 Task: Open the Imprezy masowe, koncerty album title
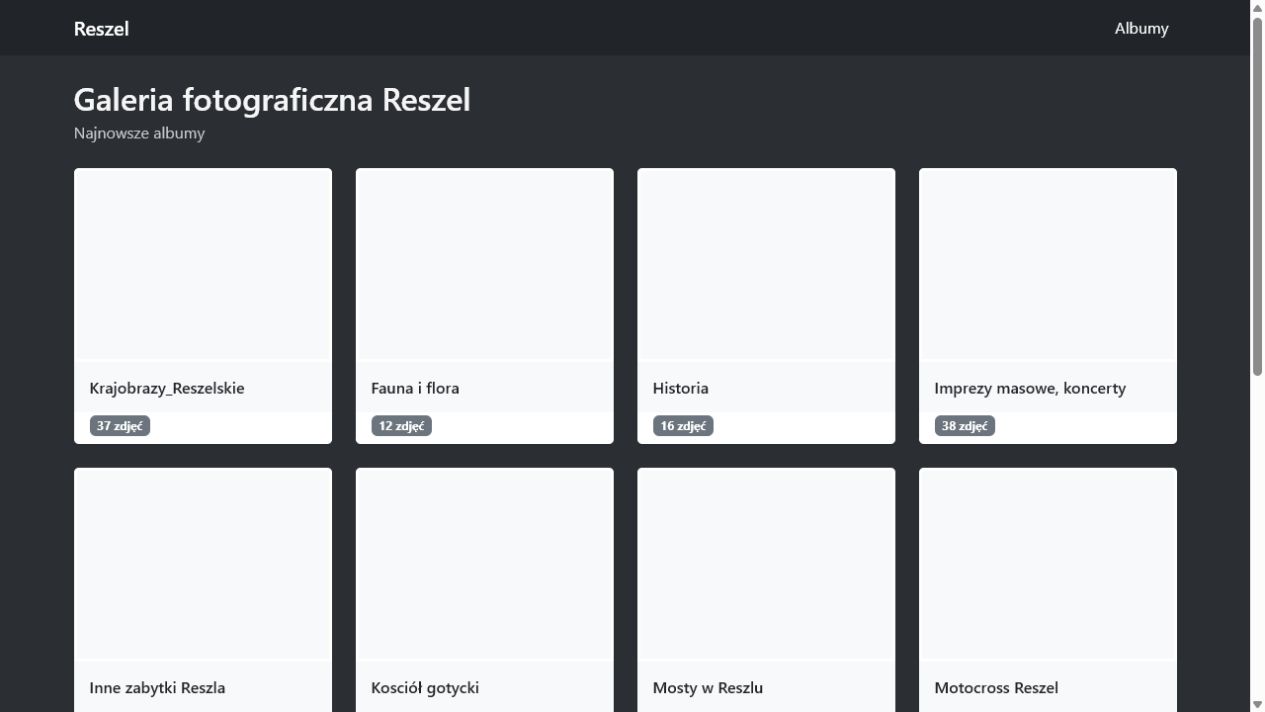(x=1030, y=388)
